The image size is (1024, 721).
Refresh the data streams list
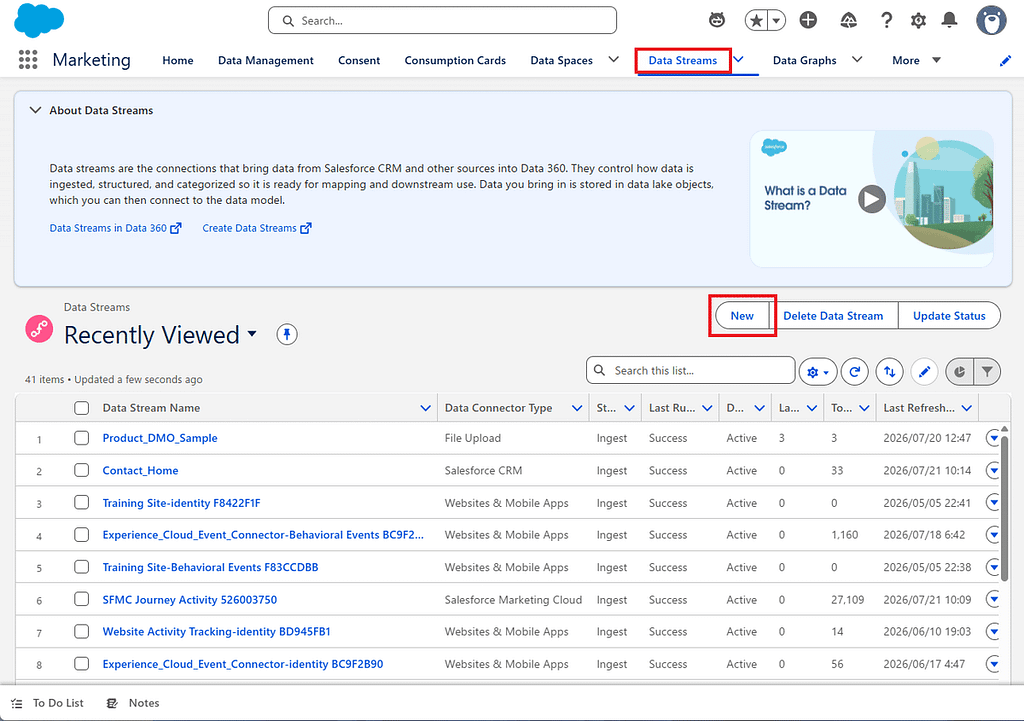click(854, 372)
